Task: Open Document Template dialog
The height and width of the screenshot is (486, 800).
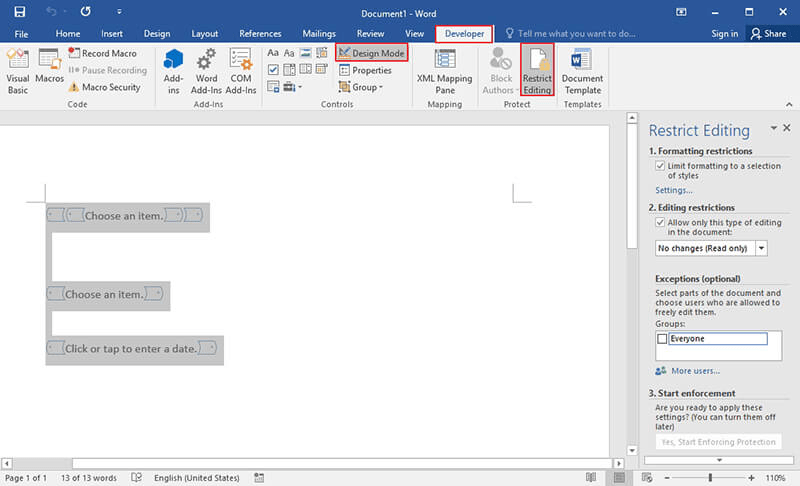Action: 582,71
